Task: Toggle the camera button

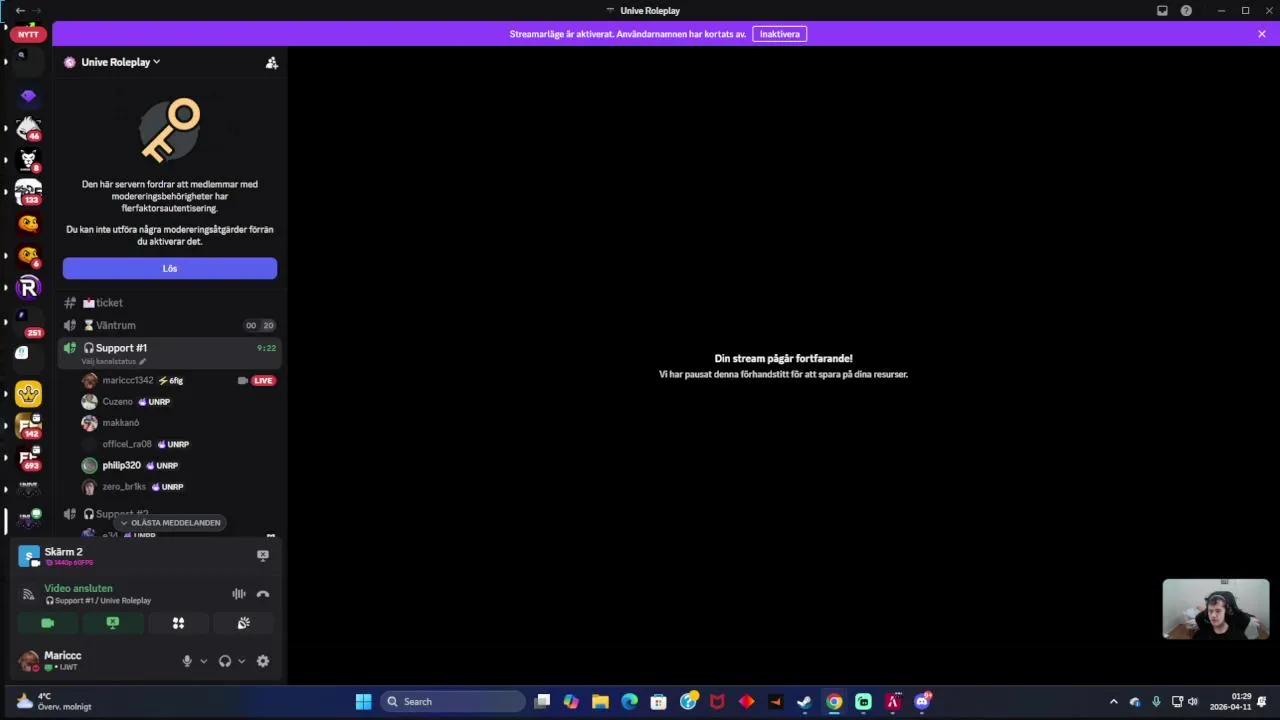Action: click(x=47, y=623)
